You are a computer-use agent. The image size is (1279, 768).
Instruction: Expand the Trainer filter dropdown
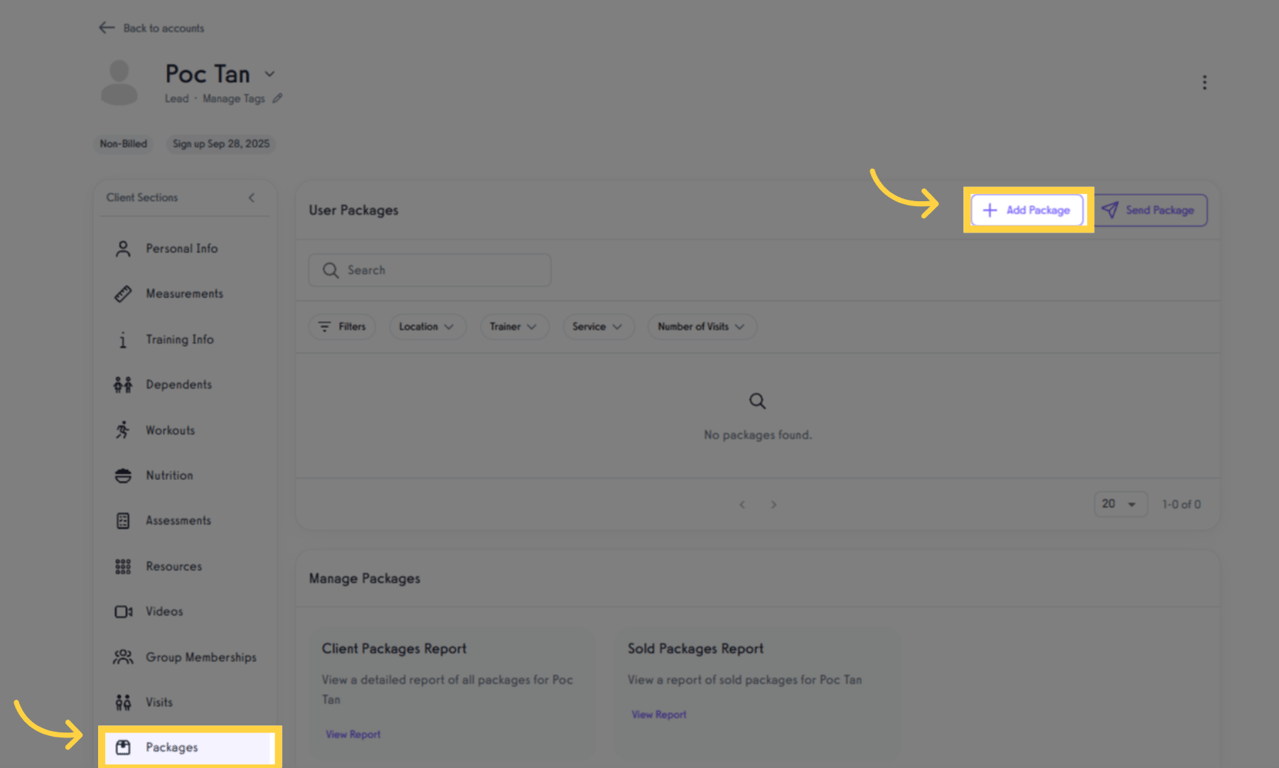tap(514, 326)
